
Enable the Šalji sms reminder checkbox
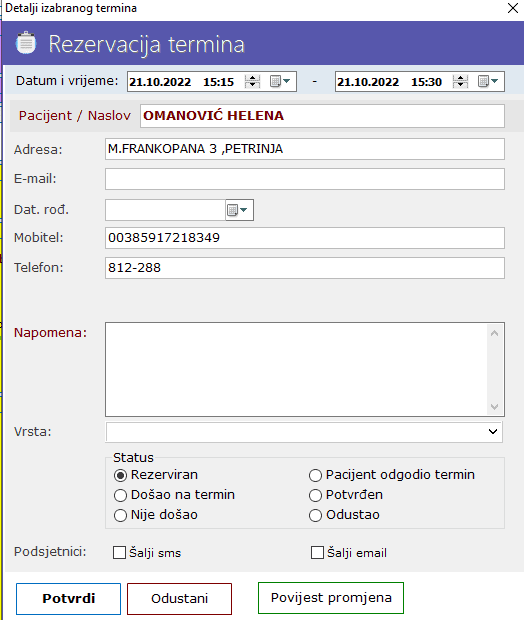[119, 552]
